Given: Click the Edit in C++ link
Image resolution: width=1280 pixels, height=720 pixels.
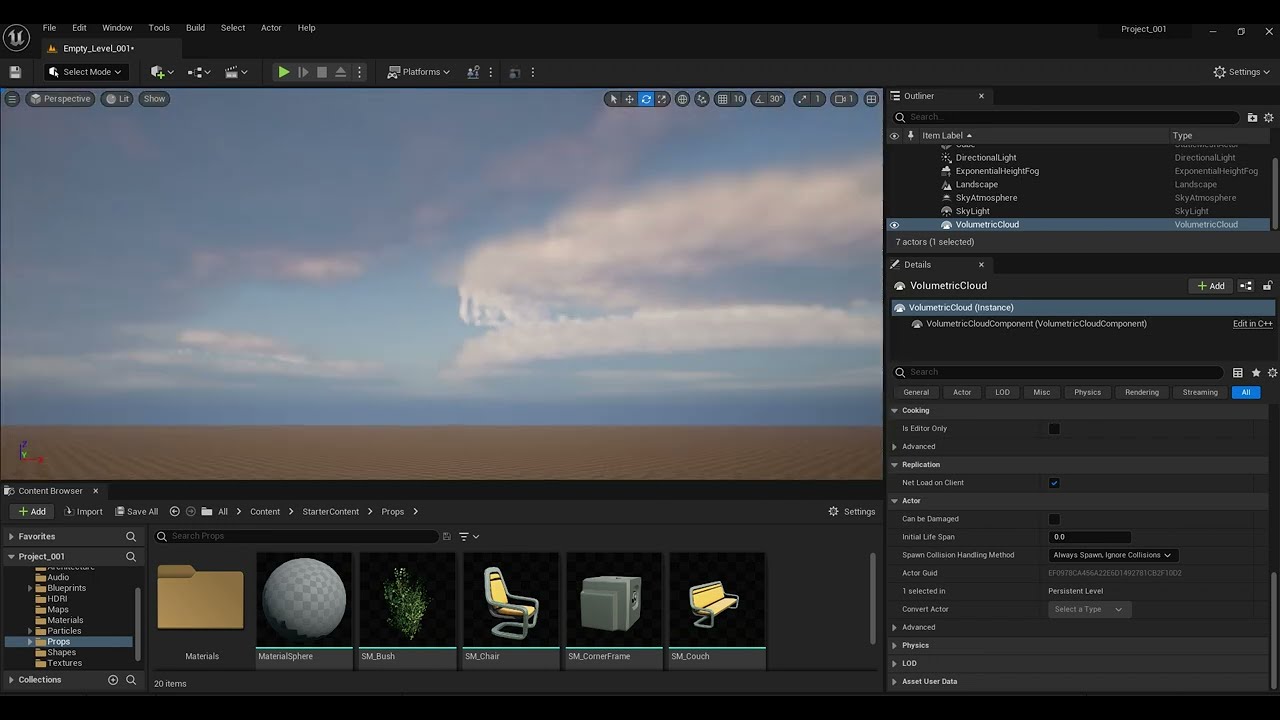Looking at the screenshot, I should 1253,324.
